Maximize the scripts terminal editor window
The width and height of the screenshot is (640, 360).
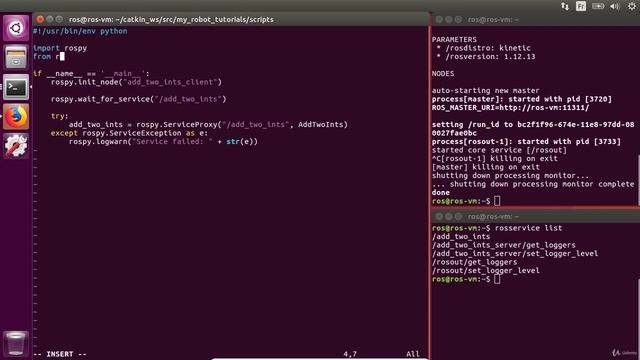59,19
